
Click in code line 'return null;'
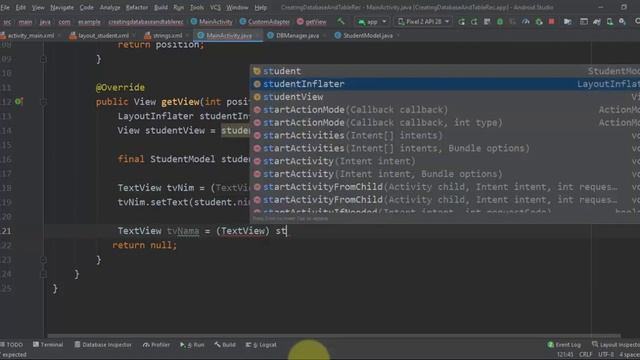click(144, 245)
